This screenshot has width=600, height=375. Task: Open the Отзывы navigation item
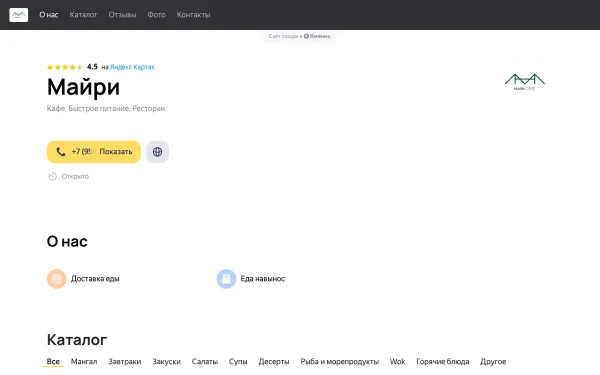[x=122, y=15]
